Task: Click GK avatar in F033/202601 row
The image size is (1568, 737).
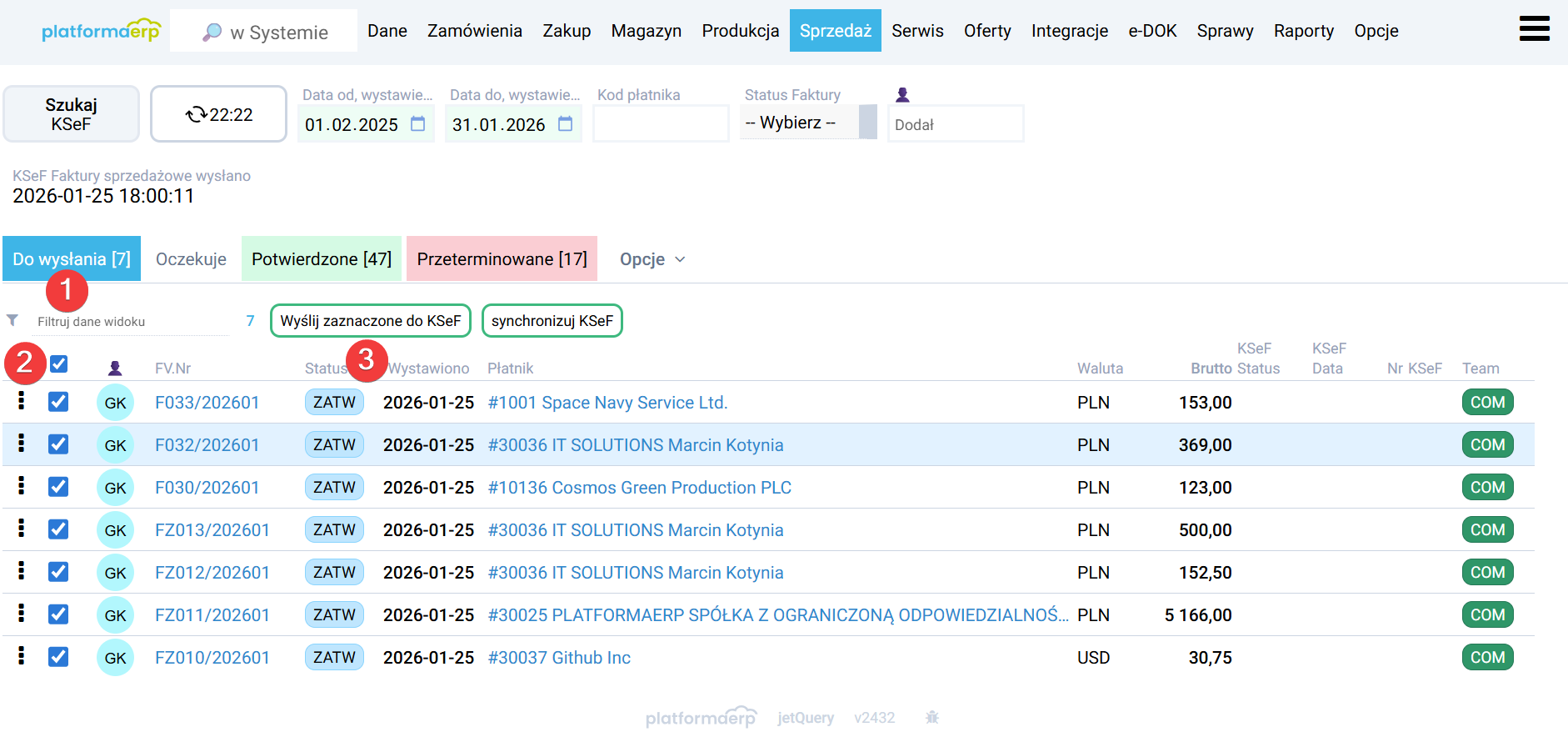Action: 115,403
